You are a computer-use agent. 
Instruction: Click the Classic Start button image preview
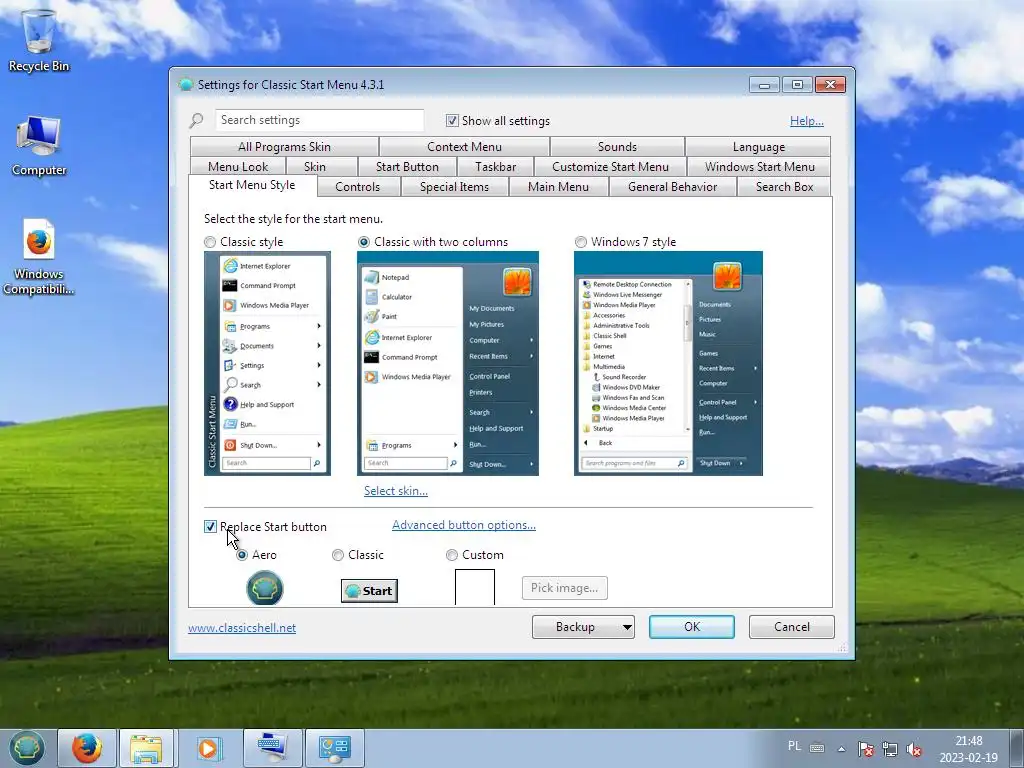(369, 591)
